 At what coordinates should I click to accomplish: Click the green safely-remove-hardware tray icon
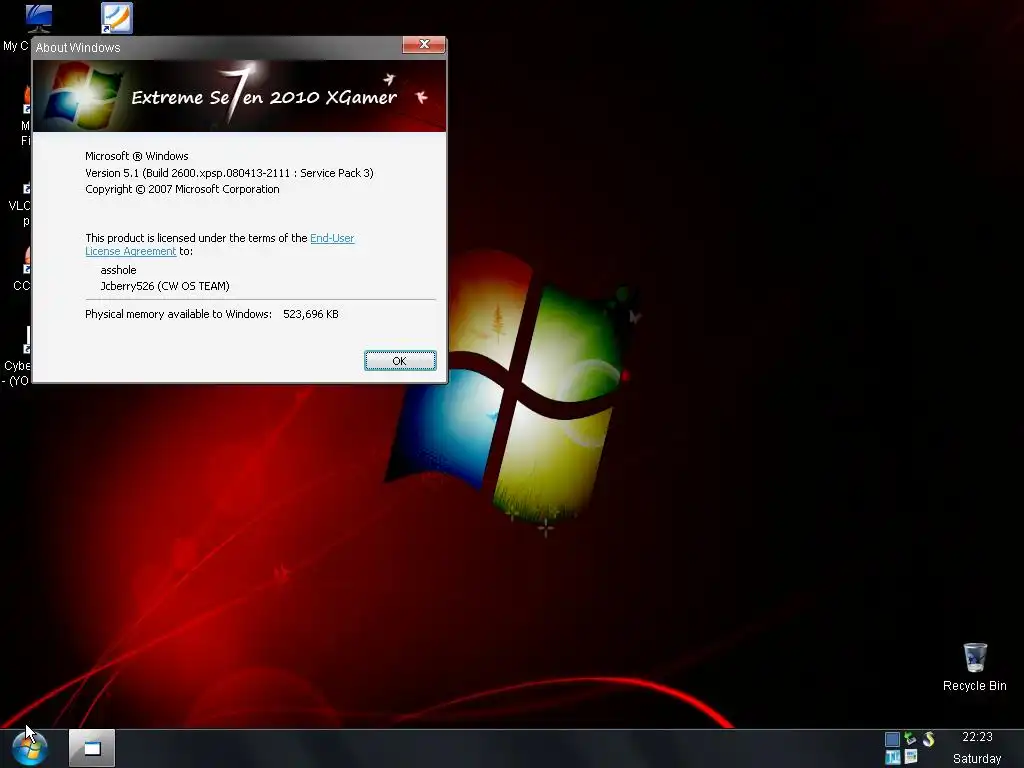pyautogui.click(x=910, y=739)
